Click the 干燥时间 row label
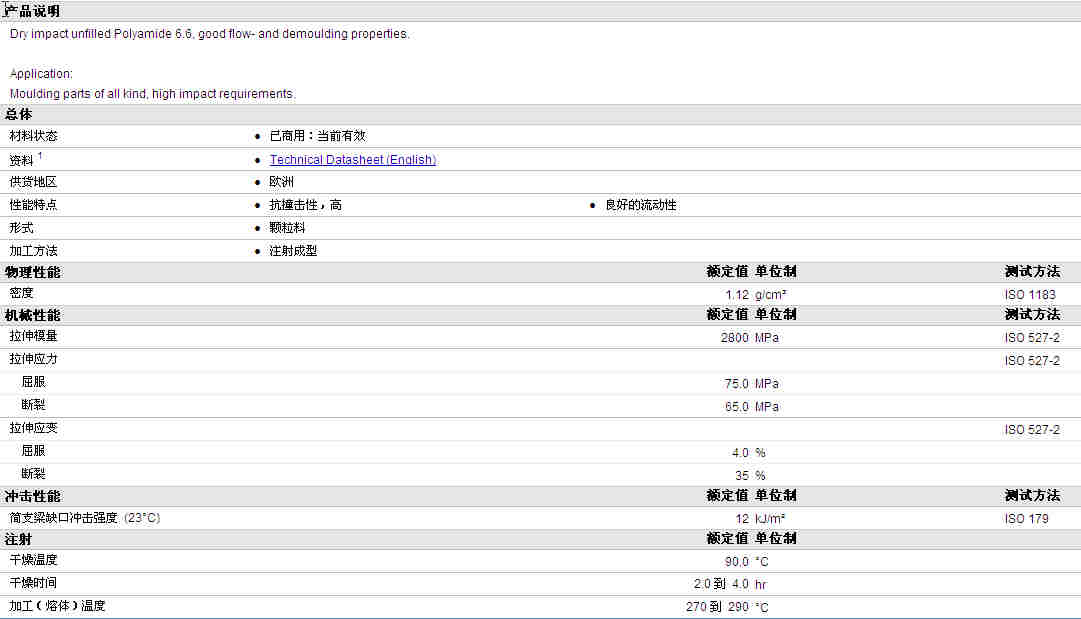The image size is (1081, 619). click(33, 583)
